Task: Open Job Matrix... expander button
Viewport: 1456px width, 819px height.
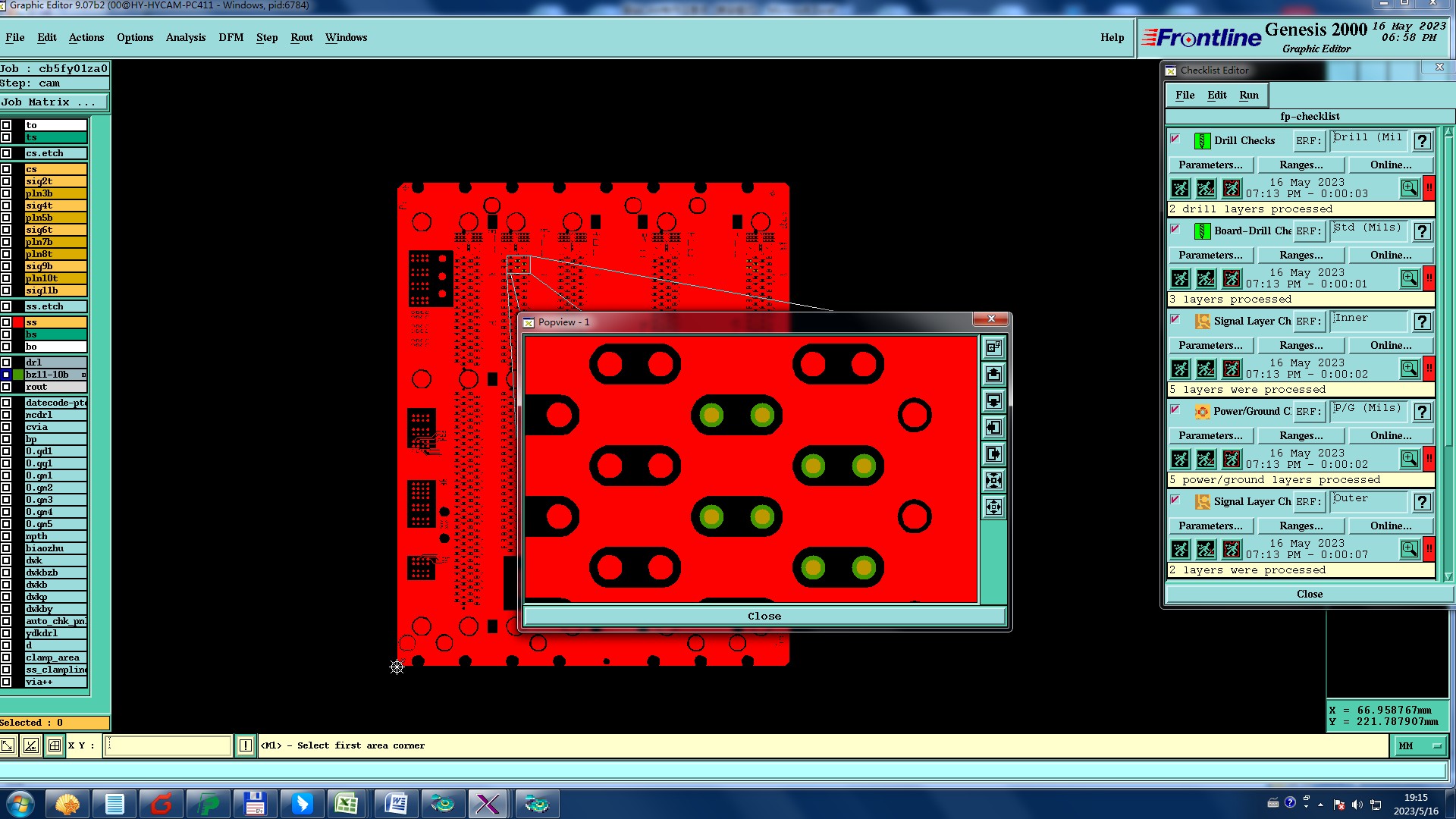Action: pyautogui.click(x=55, y=102)
